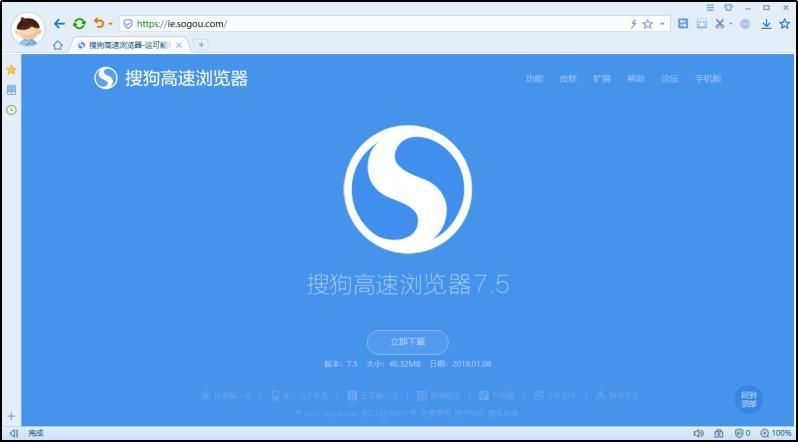The height and width of the screenshot is (442, 798).
Task: Open sidebar history clock icon
Action: [x=11, y=110]
